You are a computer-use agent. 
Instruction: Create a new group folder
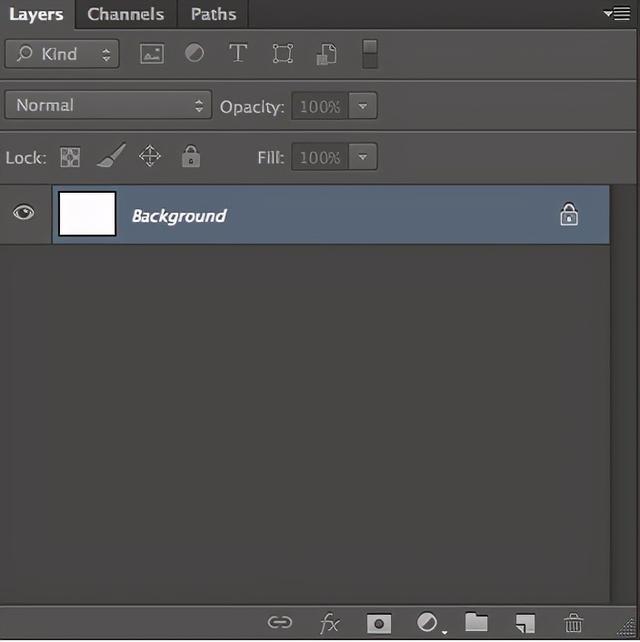pyautogui.click(x=476, y=622)
